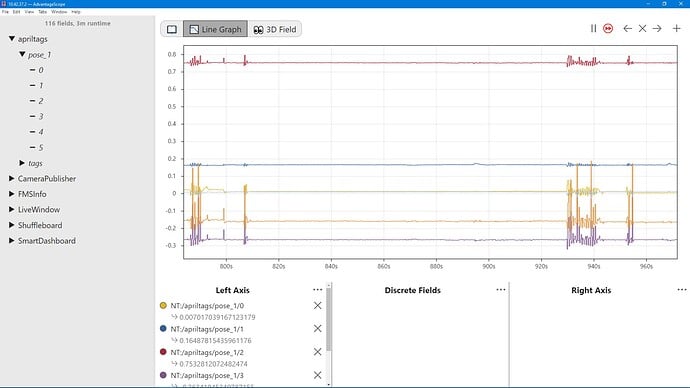Viewport: 690px width, 388px height.
Task: Select field 4 under pose_1
Action: [40, 132]
